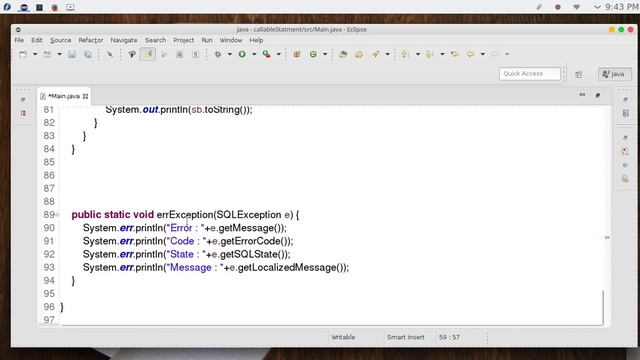Click the Debug bug icon
This screenshot has height=360, width=640.
218,54
